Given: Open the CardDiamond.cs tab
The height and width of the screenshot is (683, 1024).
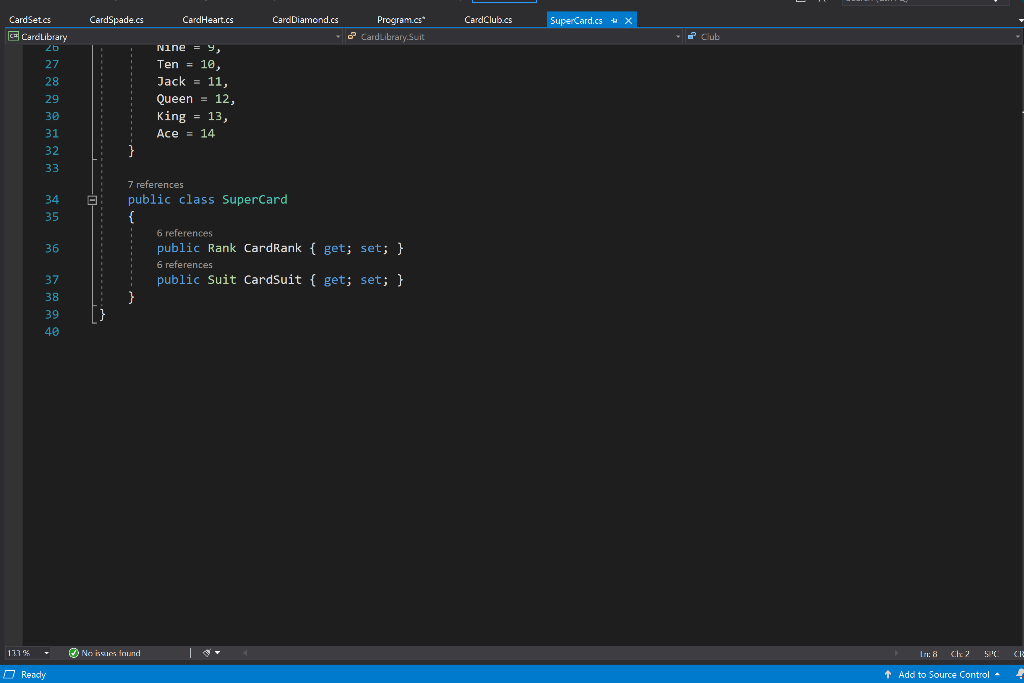Looking at the screenshot, I should click(x=305, y=20).
